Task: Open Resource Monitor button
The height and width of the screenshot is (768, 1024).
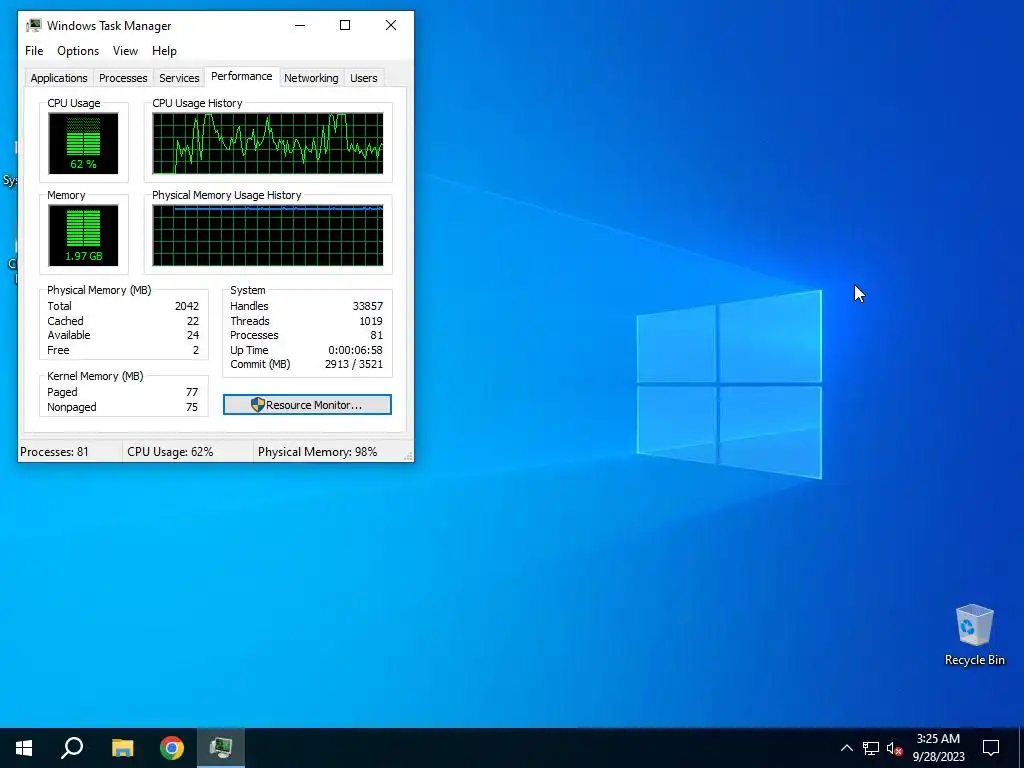Action: click(307, 405)
